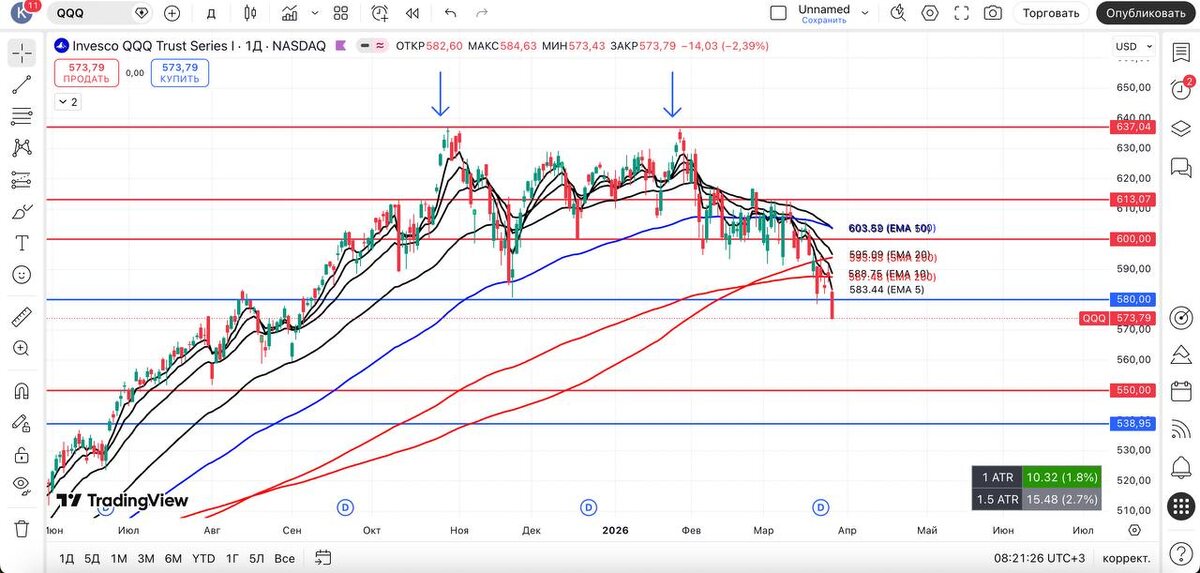This screenshot has height=573, width=1200.
Task: Select the 6М range tab
Action: coord(173,557)
